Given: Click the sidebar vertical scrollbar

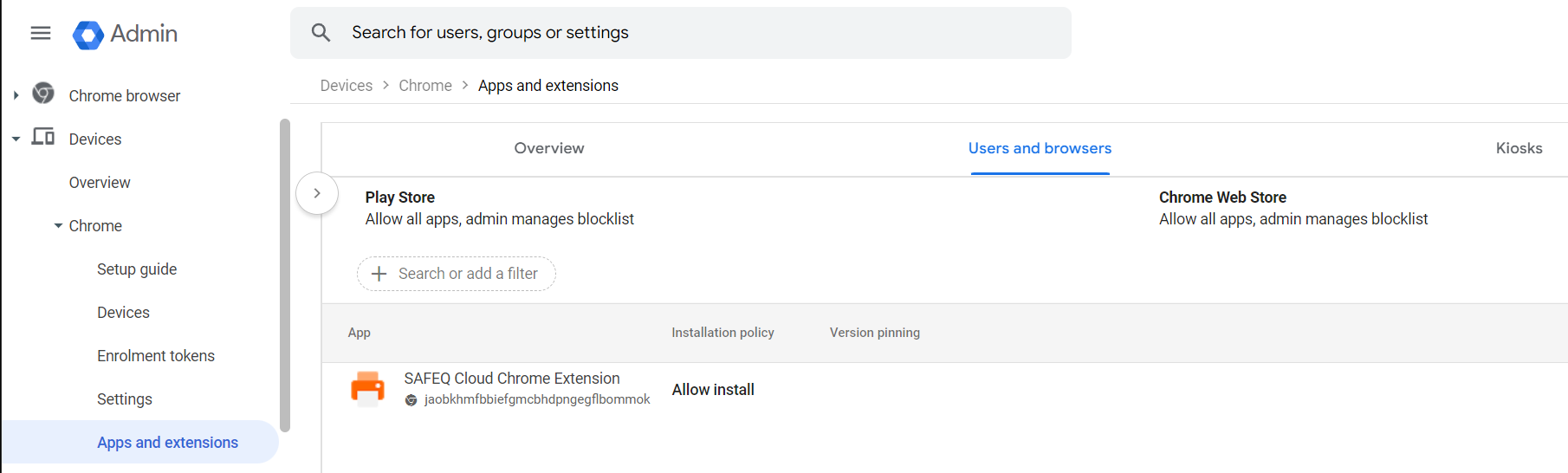Looking at the screenshot, I should click(285, 275).
